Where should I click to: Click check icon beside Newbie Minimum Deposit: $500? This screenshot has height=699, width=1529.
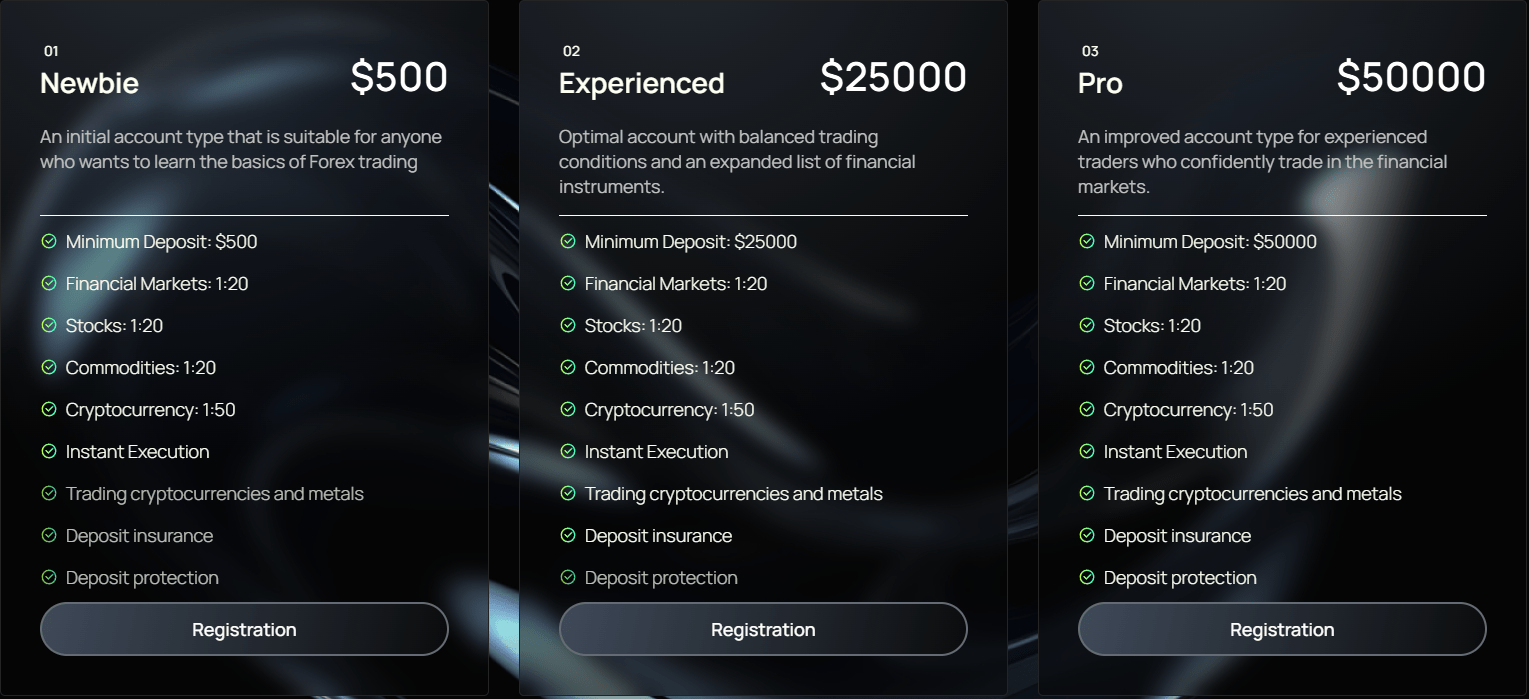[x=49, y=241]
